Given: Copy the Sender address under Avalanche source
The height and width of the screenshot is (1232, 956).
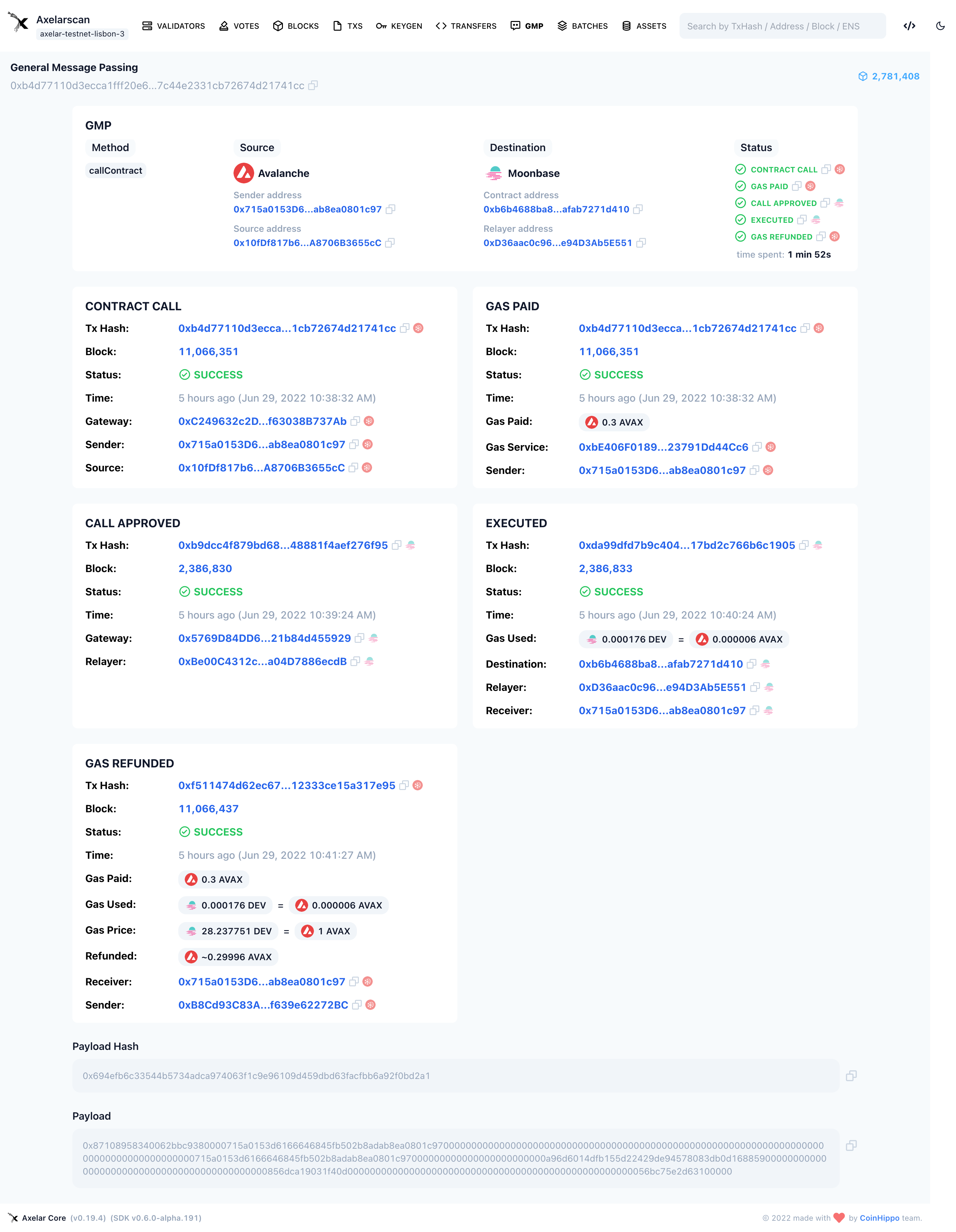Looking at the screenshot, I should (390, 209).
